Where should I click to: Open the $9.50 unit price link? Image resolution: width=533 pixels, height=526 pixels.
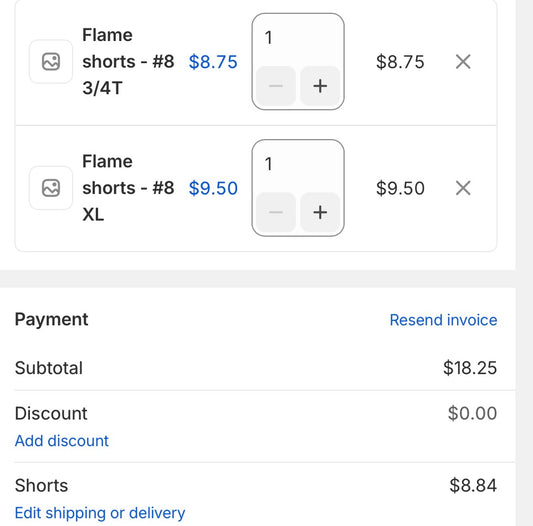(x=213, y=188)
